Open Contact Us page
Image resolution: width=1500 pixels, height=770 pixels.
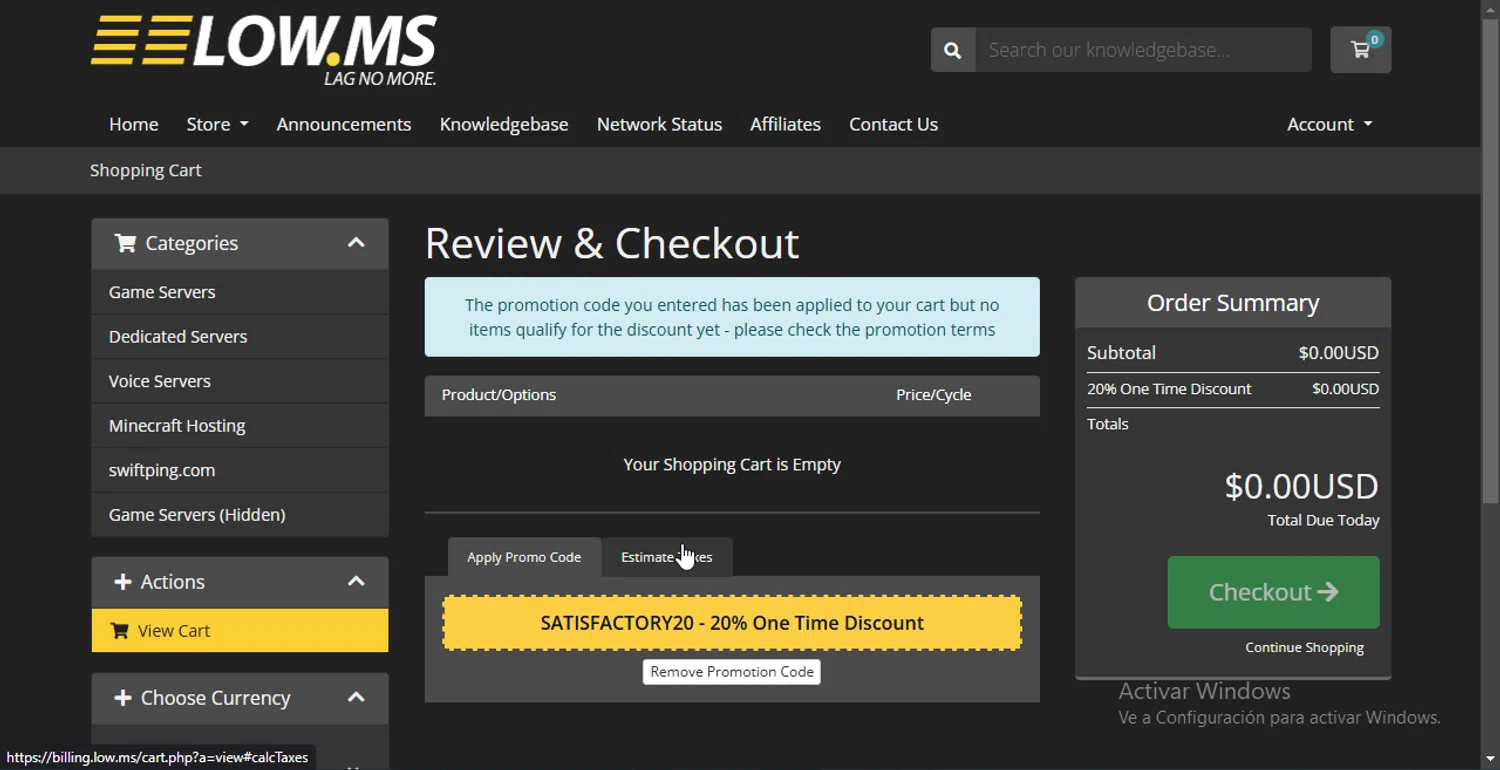click(893, 124)
